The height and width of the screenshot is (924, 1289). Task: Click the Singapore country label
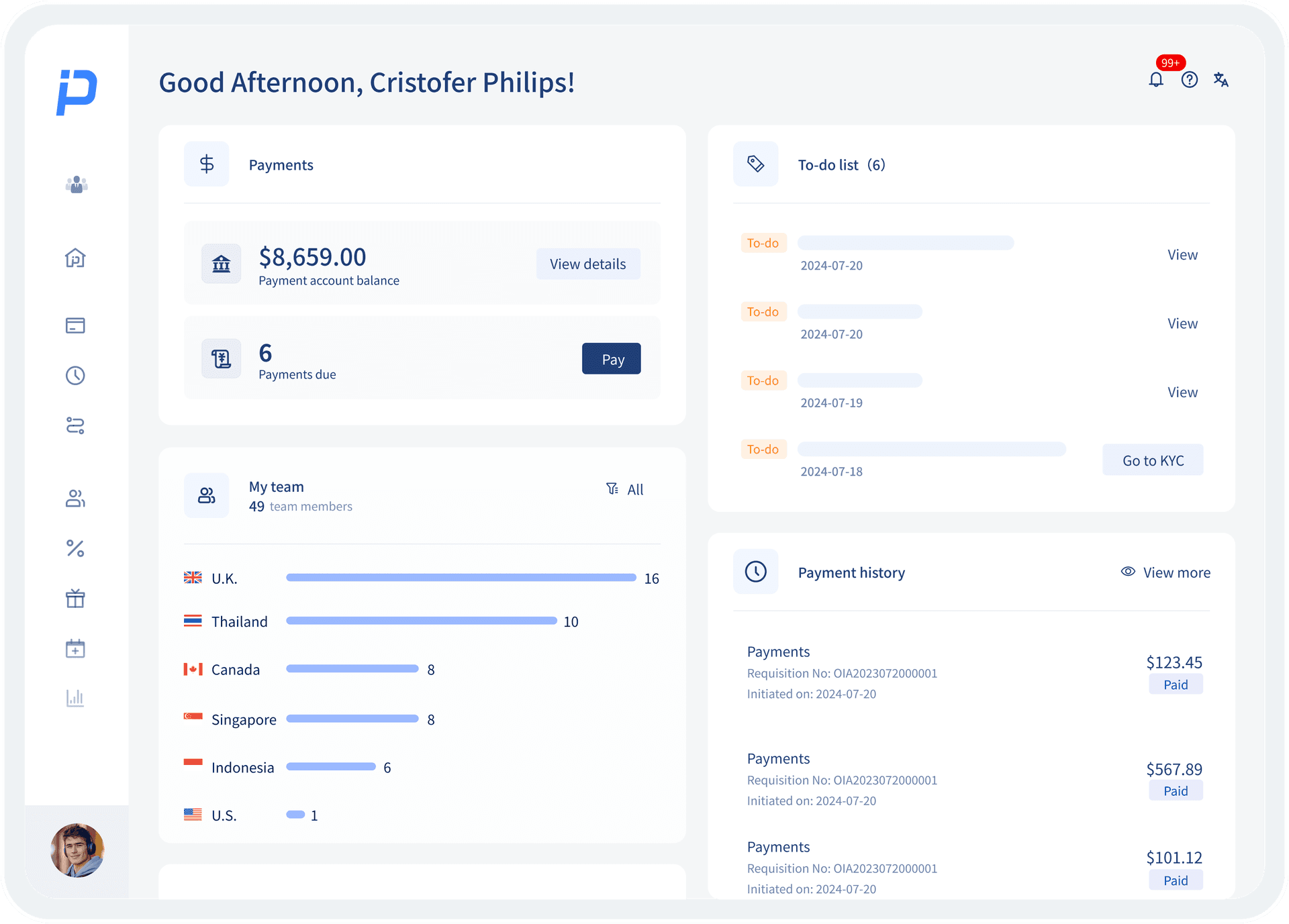tap(244, 719)
